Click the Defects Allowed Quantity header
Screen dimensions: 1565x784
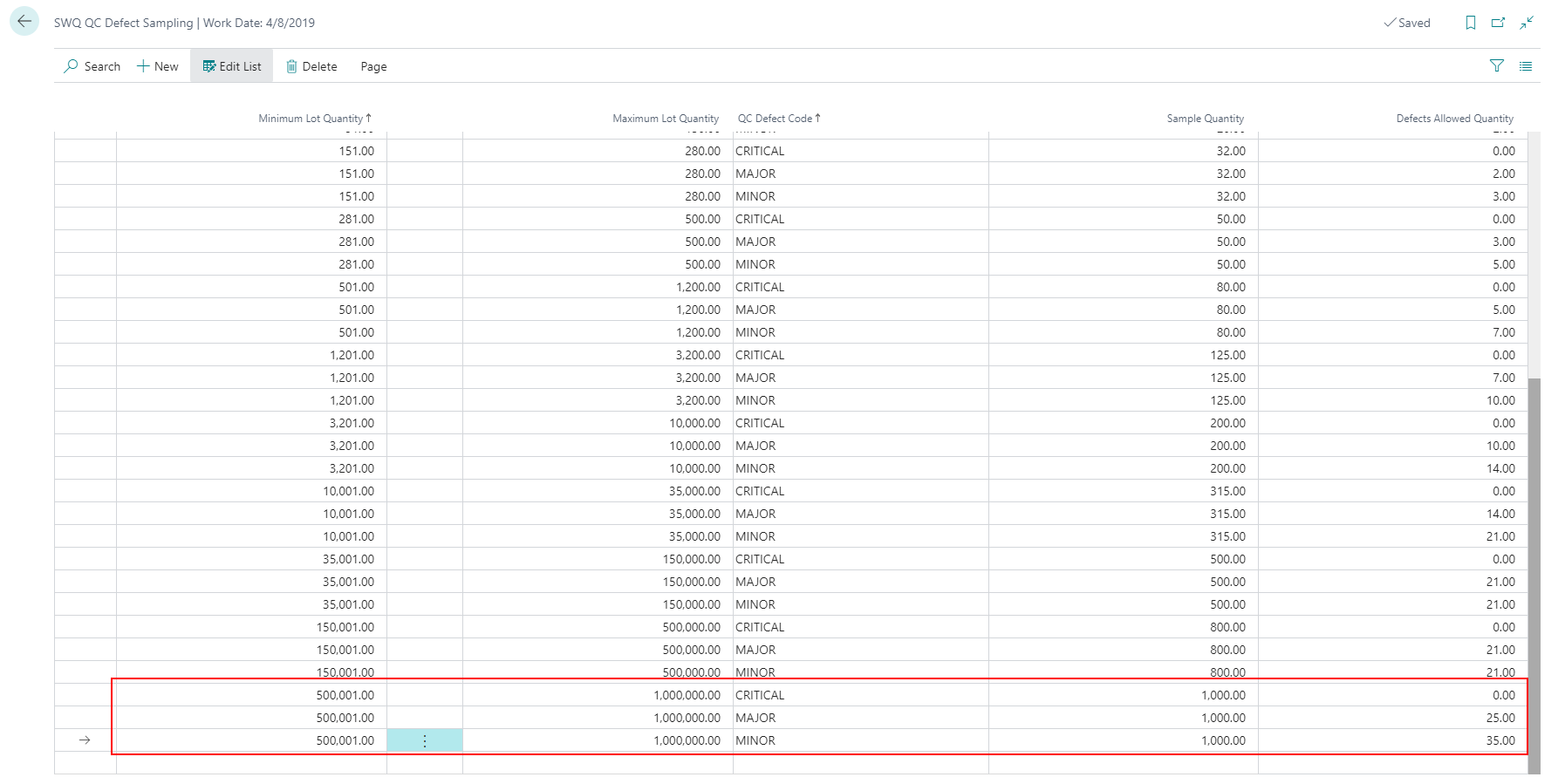(x=1455, y=119)
